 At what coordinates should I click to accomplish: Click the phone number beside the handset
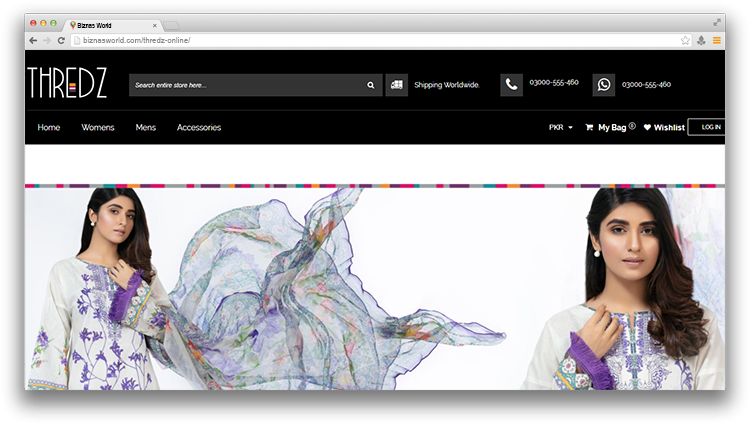coord(554,82)
